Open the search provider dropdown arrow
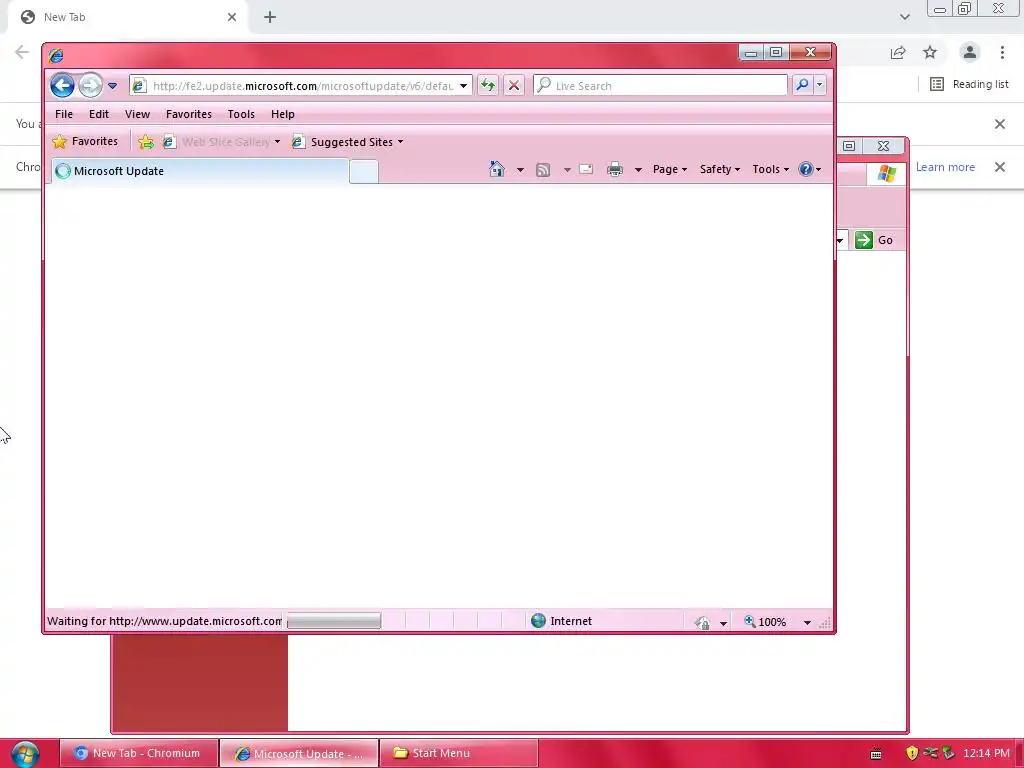The height and width of the screenshot is (768, 1024). click(820, 85)
